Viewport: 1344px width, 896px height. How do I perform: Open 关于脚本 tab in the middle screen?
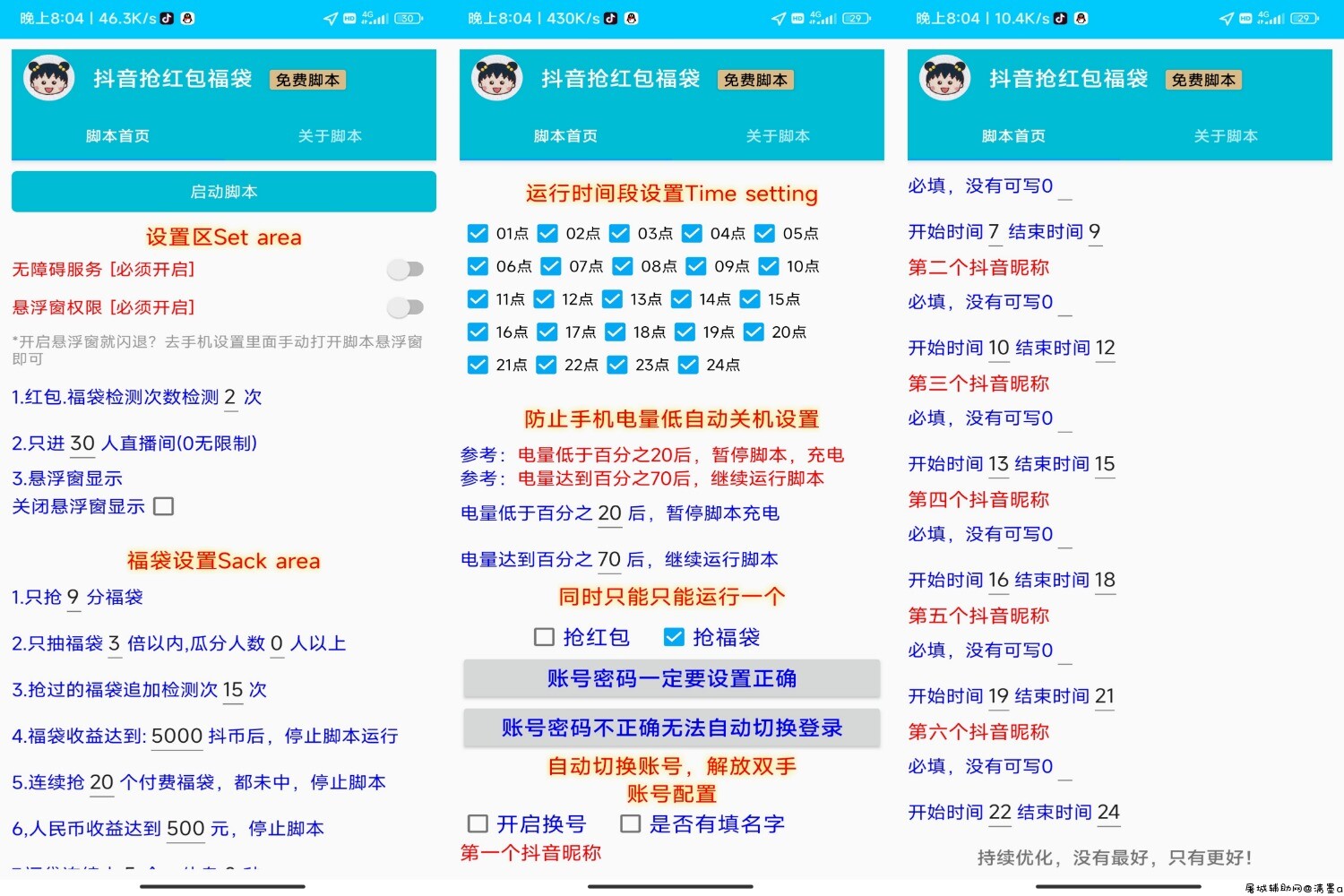click(x=778, y=136)
